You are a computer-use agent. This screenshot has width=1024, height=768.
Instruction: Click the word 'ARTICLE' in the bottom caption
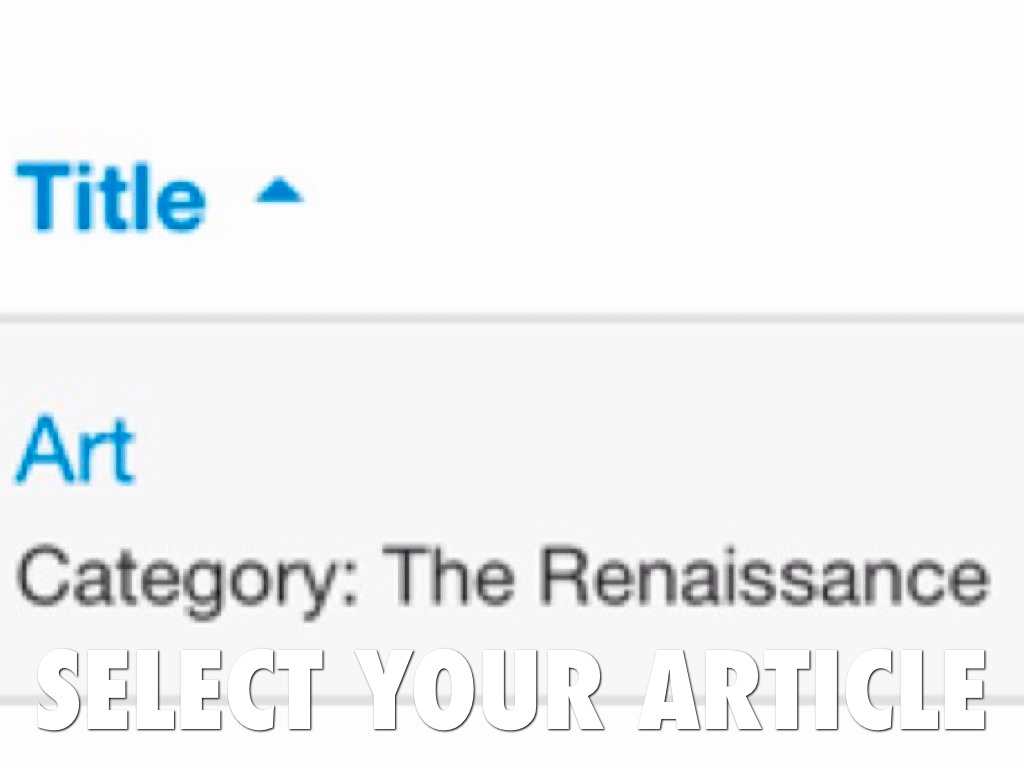[812, 690]
